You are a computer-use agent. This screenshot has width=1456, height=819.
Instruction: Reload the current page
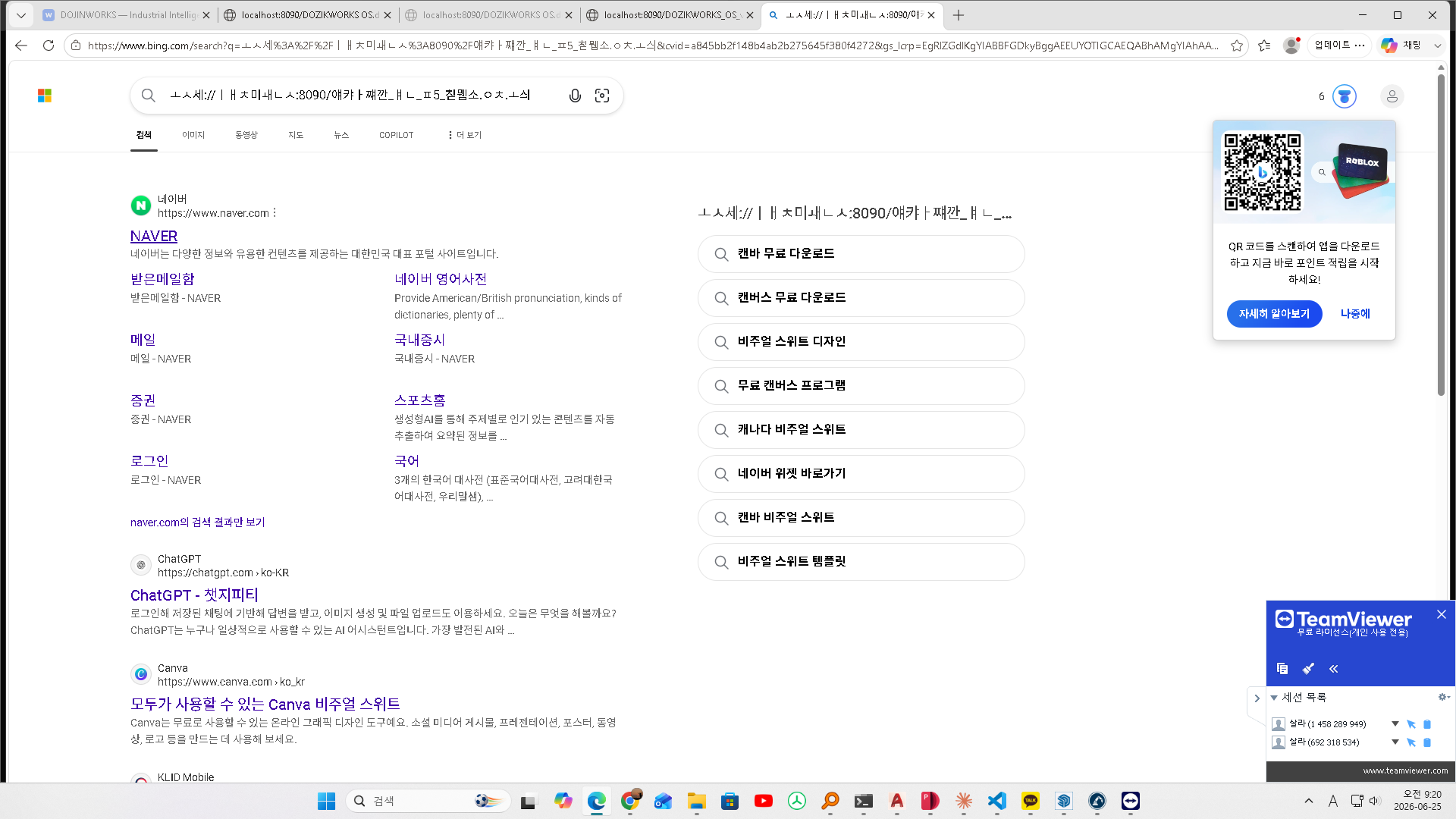tap(49, 45)
